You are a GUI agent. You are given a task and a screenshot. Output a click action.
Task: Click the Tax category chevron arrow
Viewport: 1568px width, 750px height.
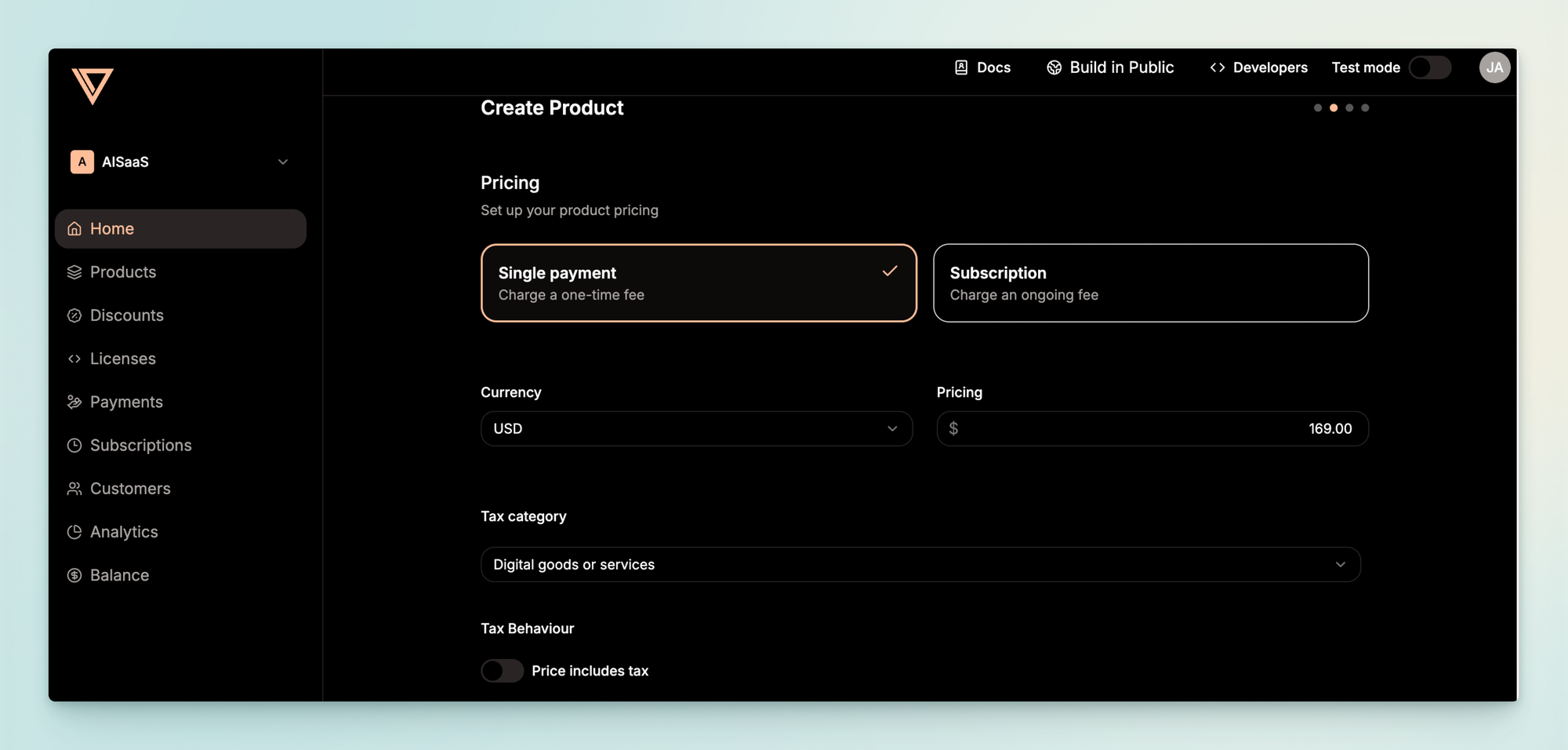1341,565
